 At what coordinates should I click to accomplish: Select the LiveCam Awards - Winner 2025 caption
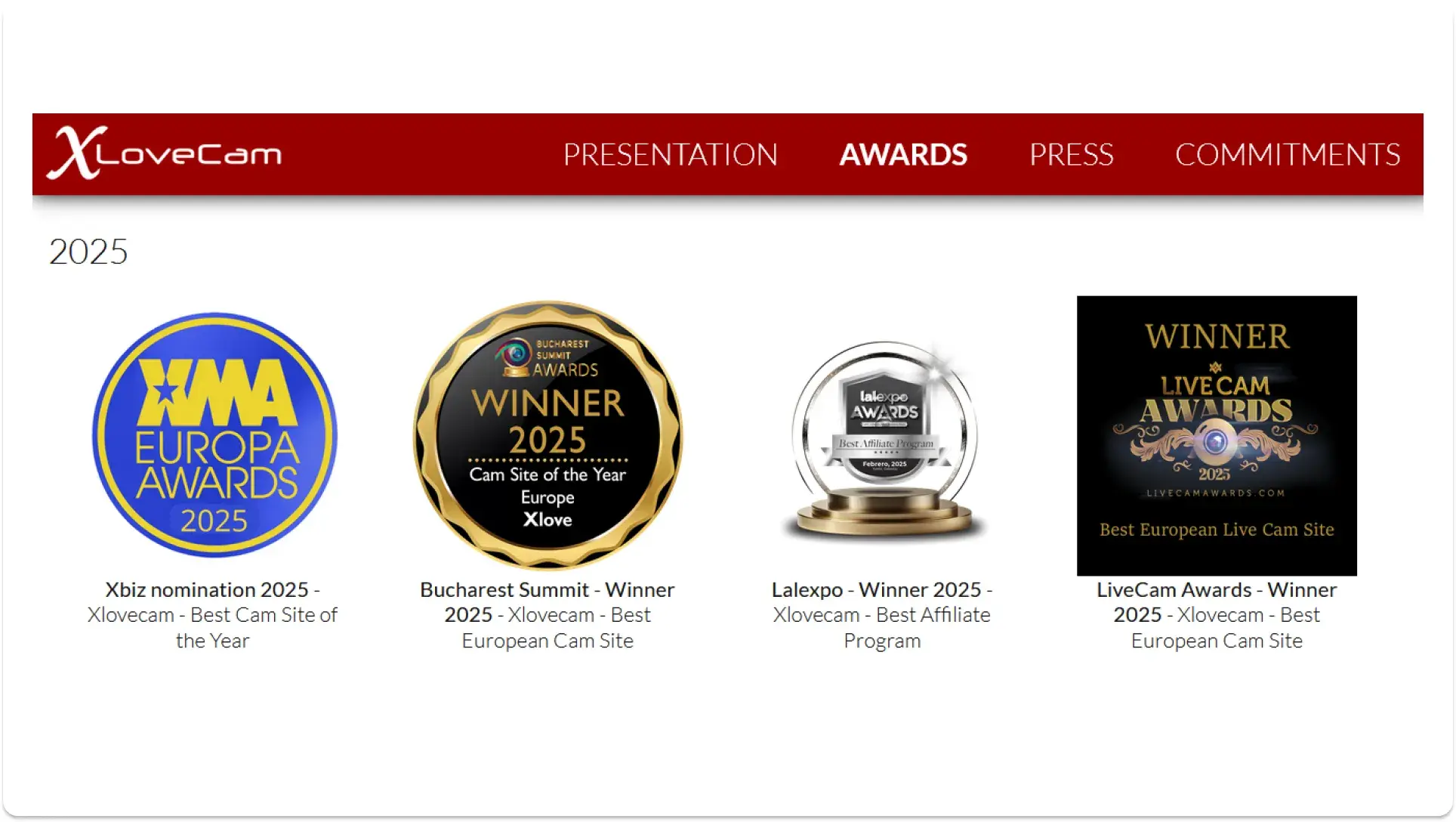point(1217,615)
